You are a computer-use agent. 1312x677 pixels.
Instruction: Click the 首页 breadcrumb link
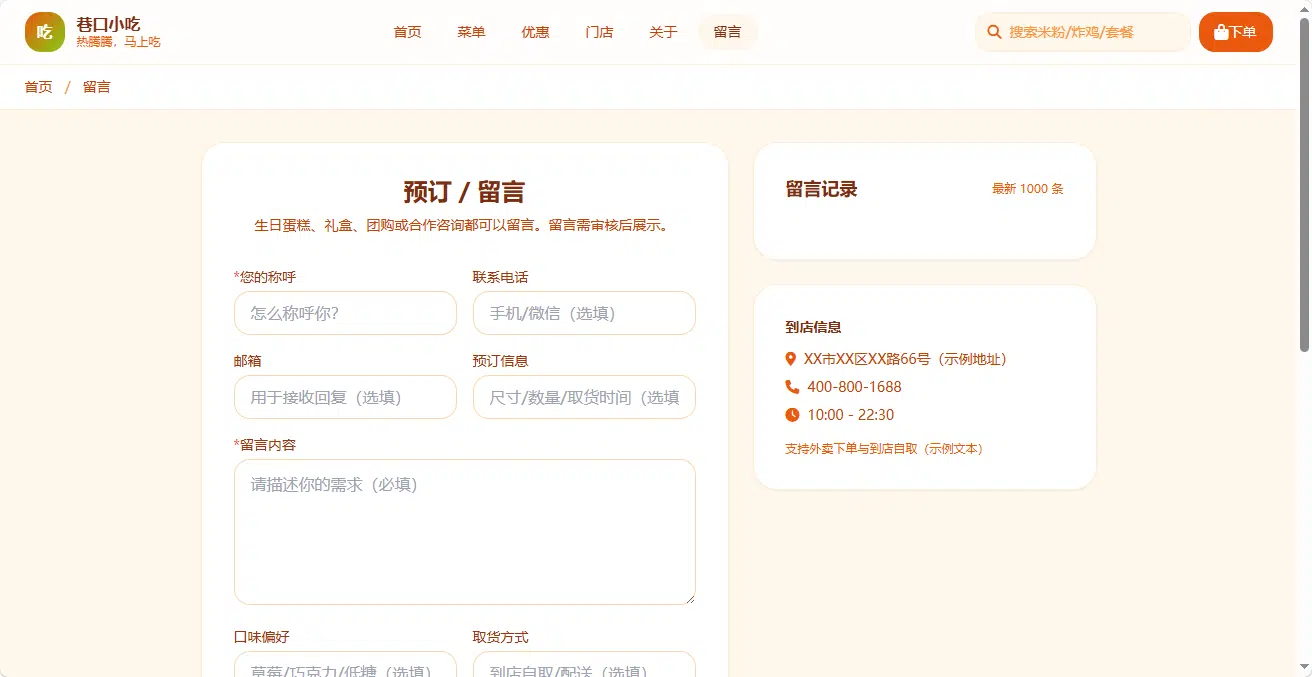pyautogui.click(x=39, y=87)
